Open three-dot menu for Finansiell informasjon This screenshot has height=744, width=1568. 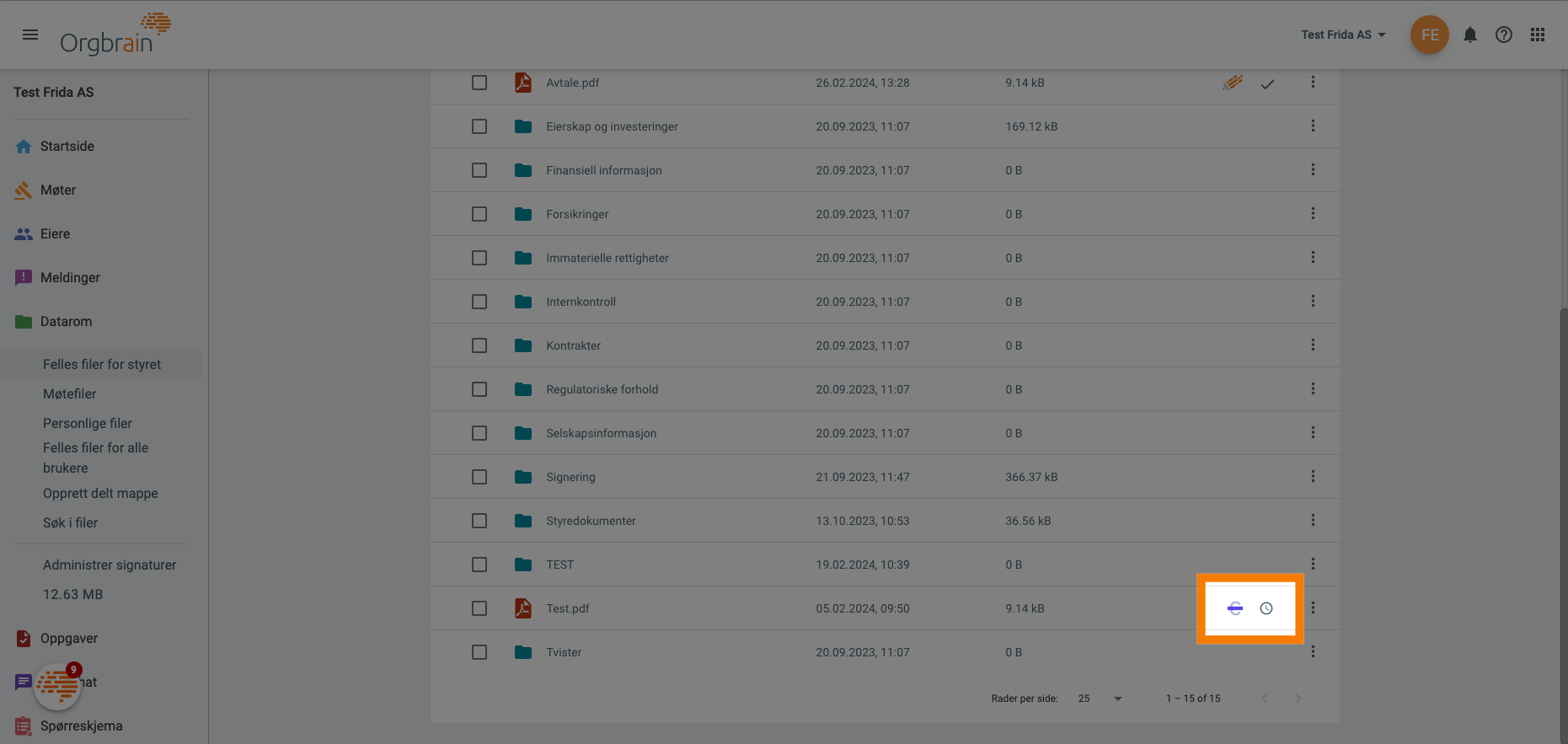click(1313, 169)
